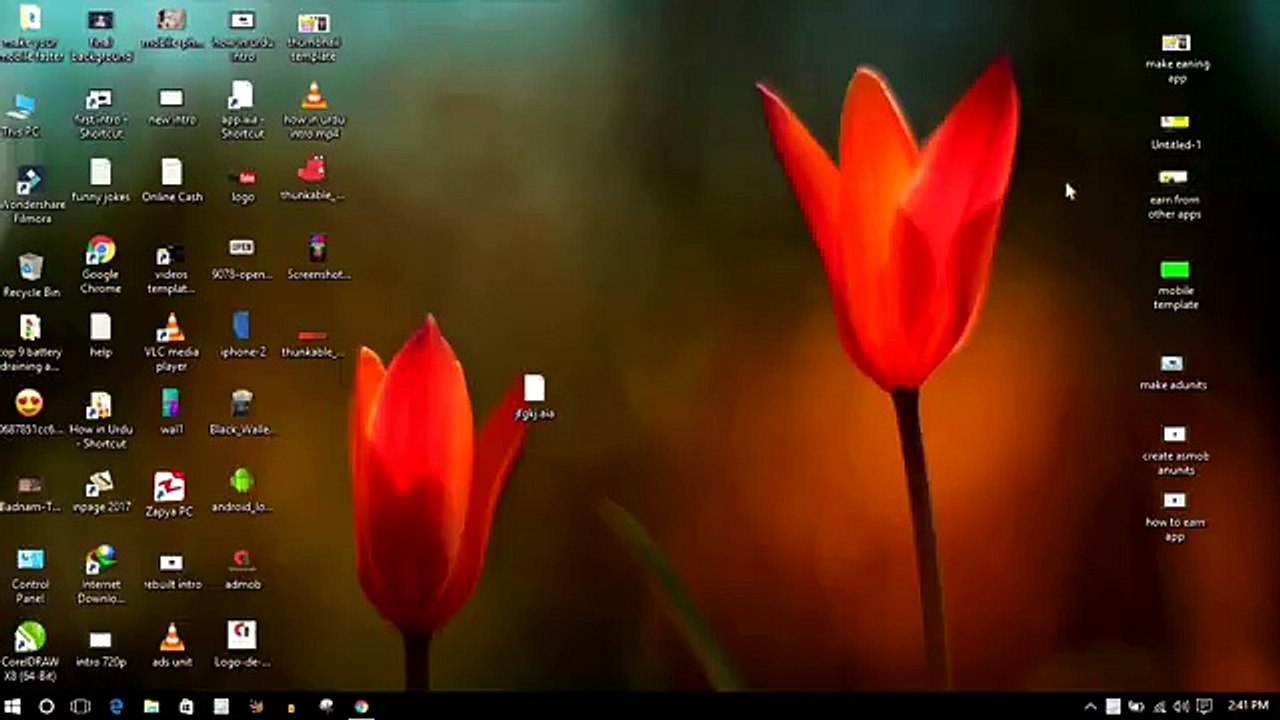Image resolution: width=1280 pixels, height=720 pixels.
Task: Select the 'help' document icon
Action: point(100,335)
